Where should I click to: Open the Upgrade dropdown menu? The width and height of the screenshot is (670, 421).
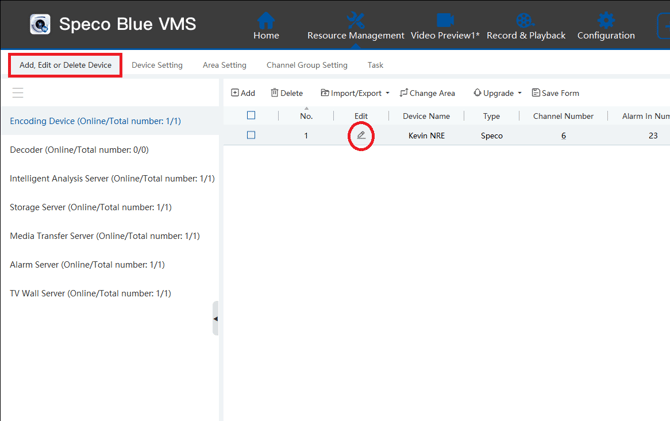pyautogui.click(x=497, y=93)
